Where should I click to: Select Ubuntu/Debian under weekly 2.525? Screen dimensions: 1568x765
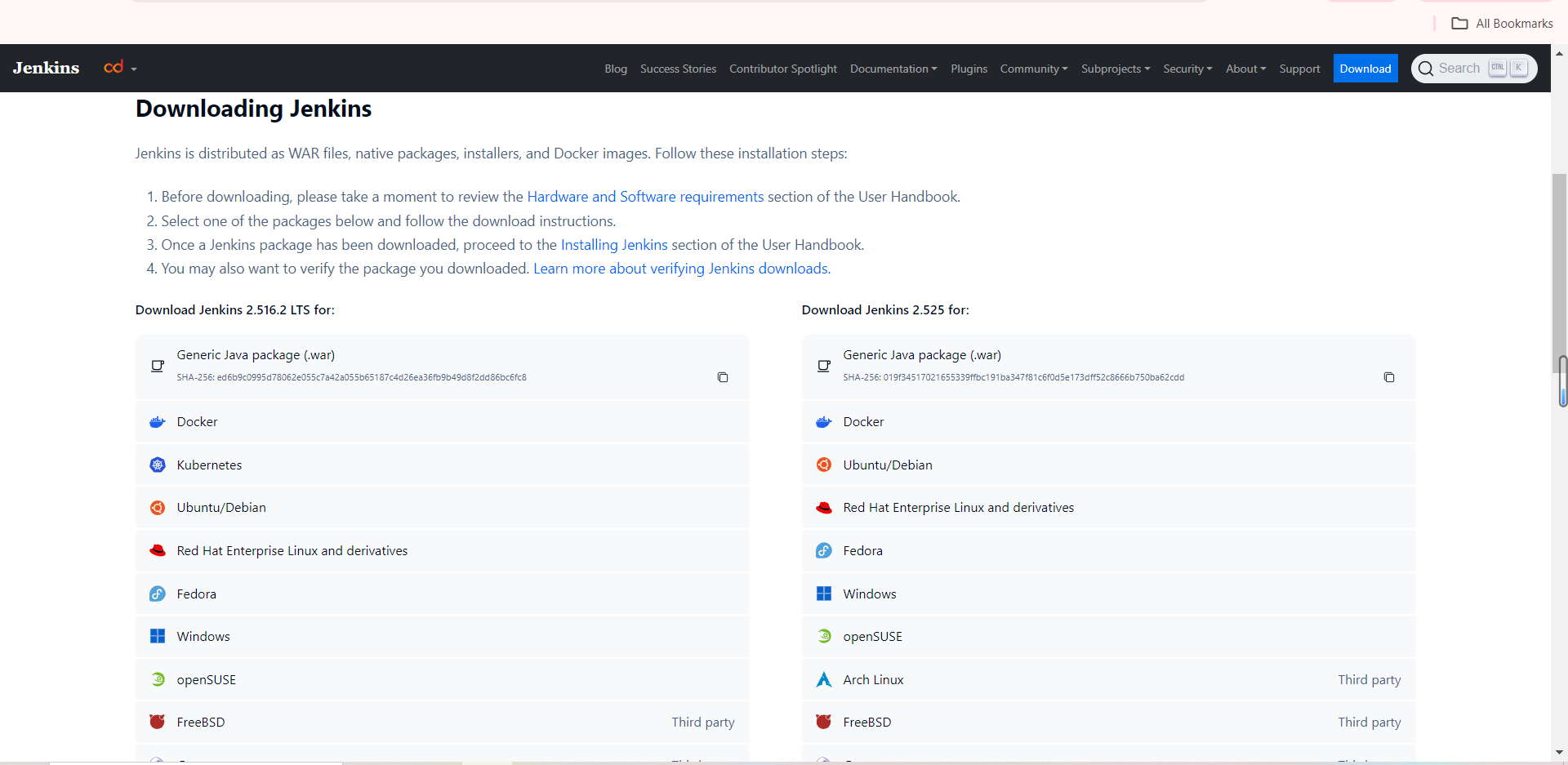coord(1108,465)
